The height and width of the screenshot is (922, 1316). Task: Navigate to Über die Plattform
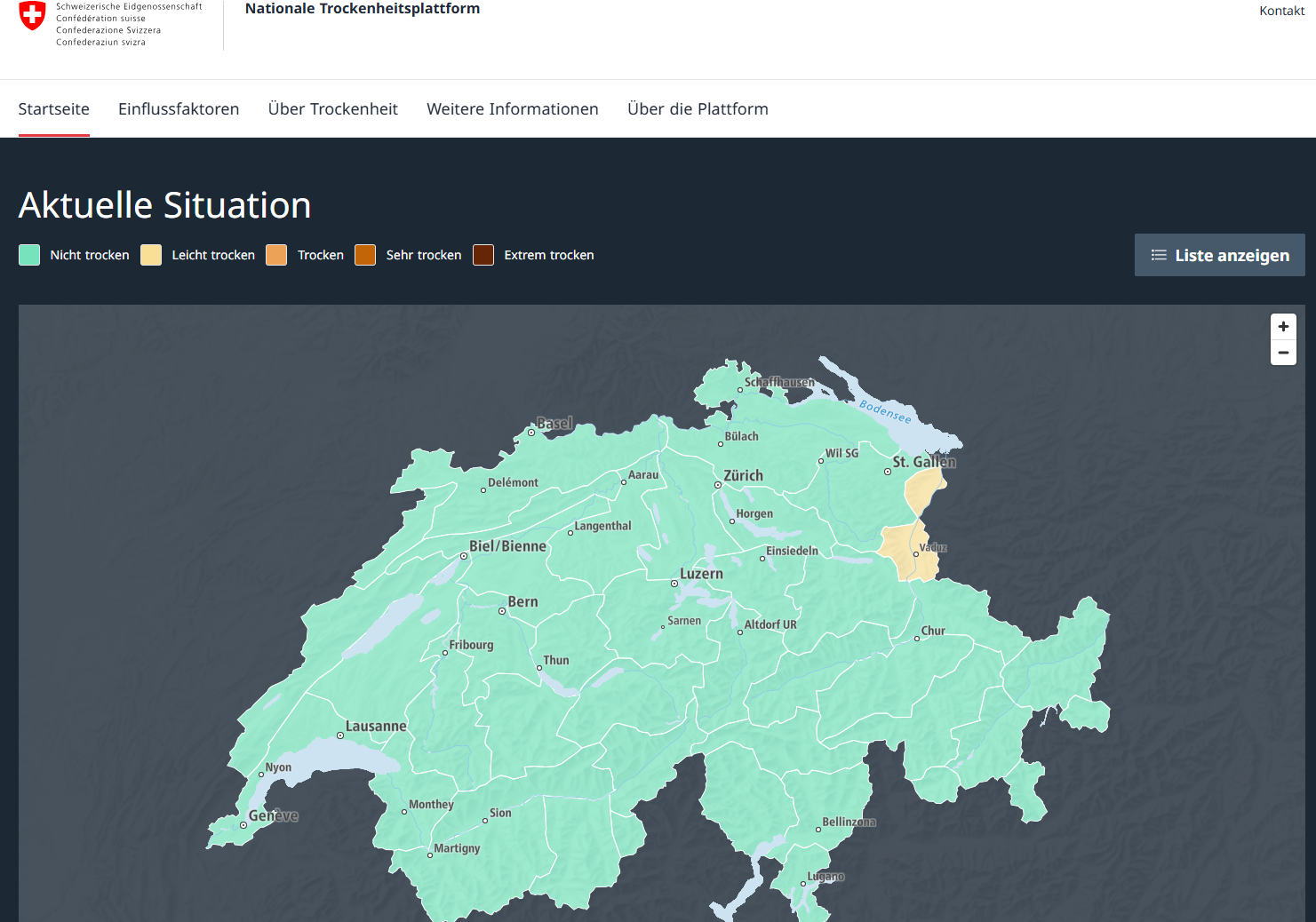coord(698,109)
